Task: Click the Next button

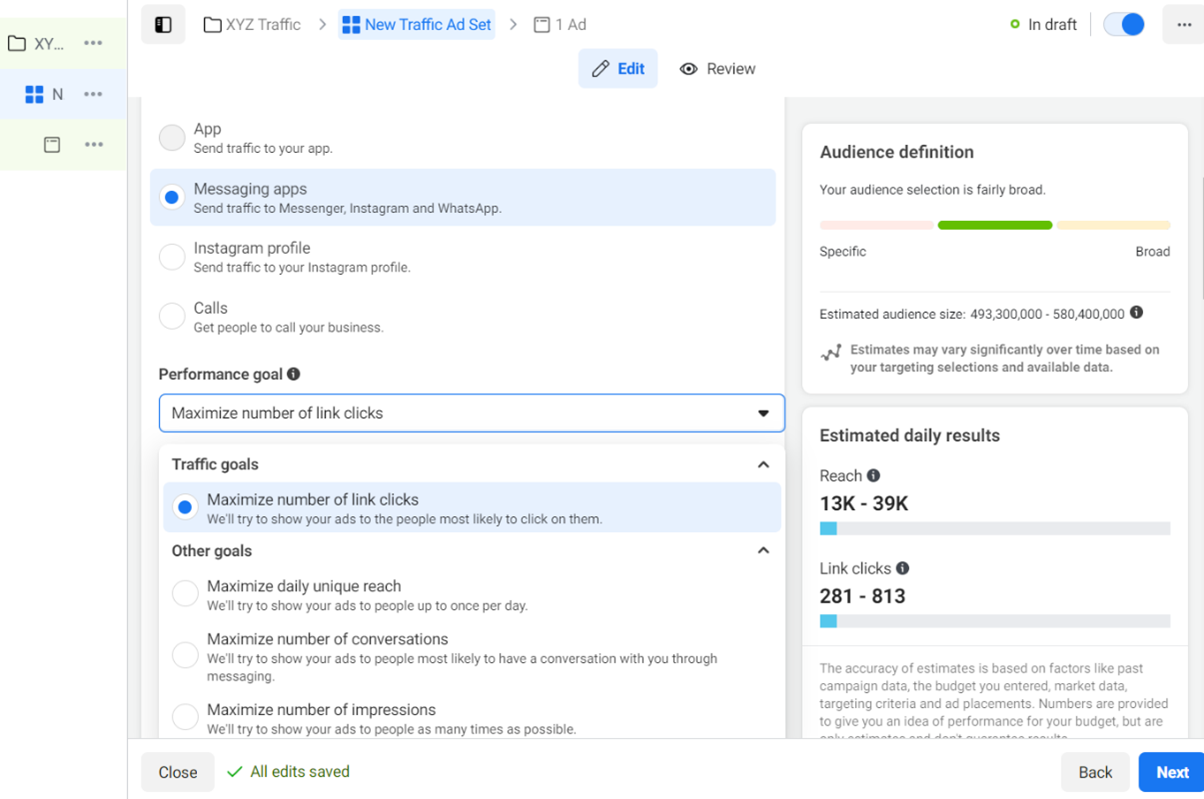Action: point(1171,772)
